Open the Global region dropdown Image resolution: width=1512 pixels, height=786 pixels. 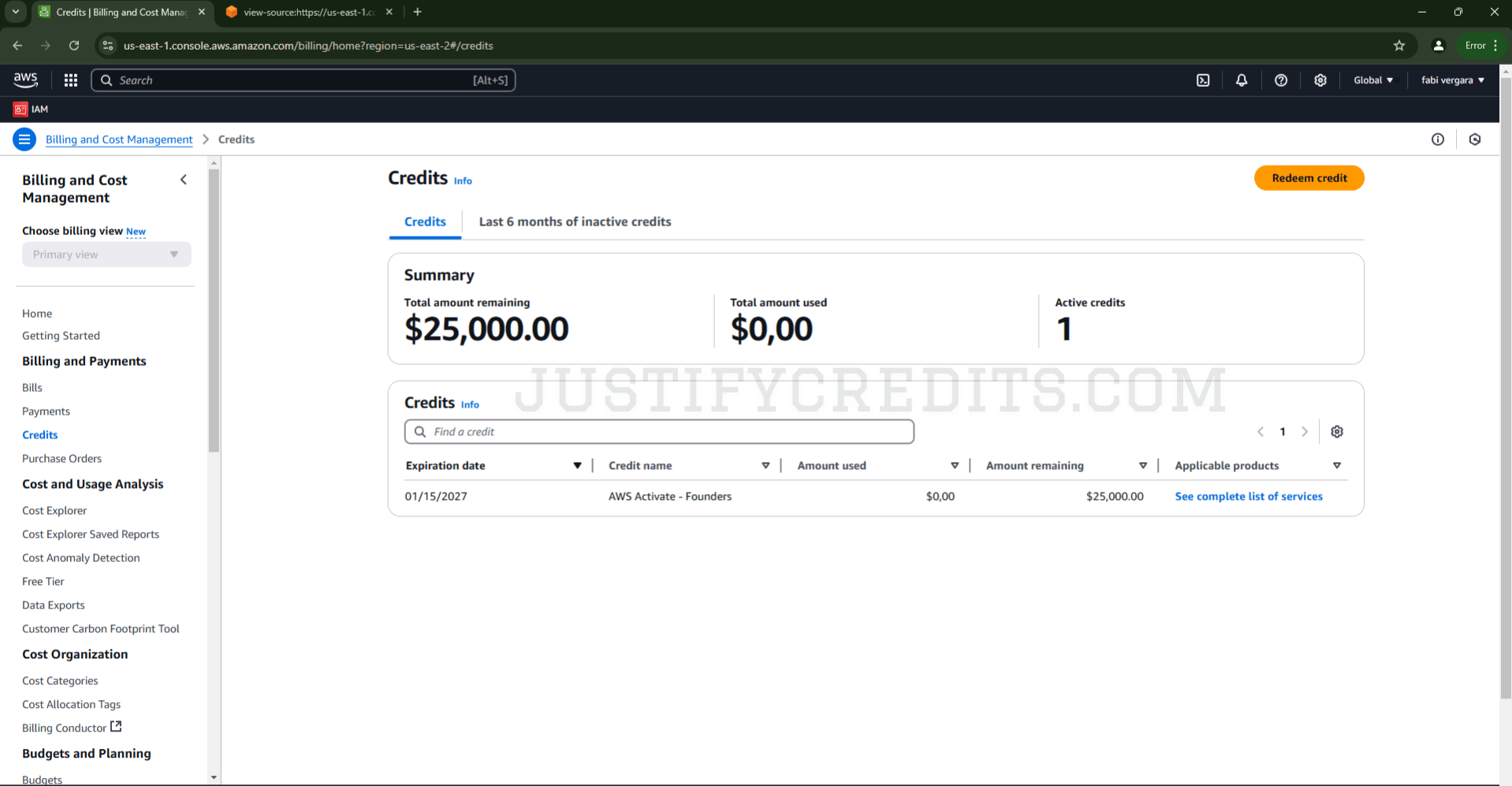coord(1373,80)
